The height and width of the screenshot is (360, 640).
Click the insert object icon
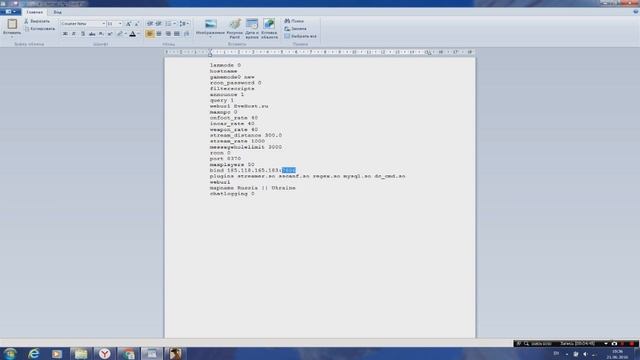point(269,24)
